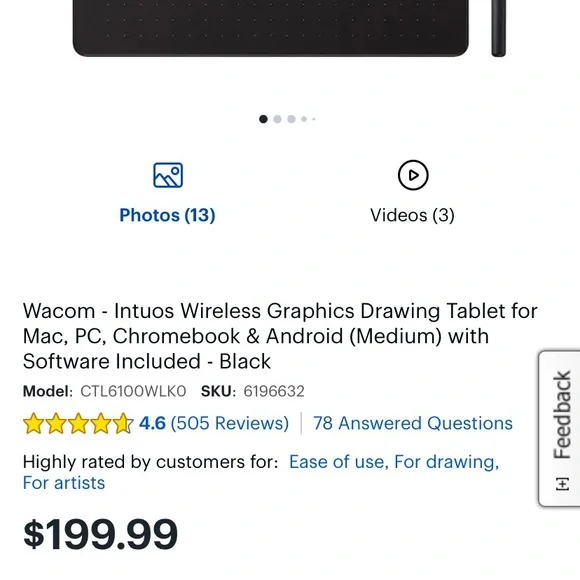Select the fourth small carousel dot
Image resolution: width=580 pixels, height=580 pixels.
coord(304,119)
